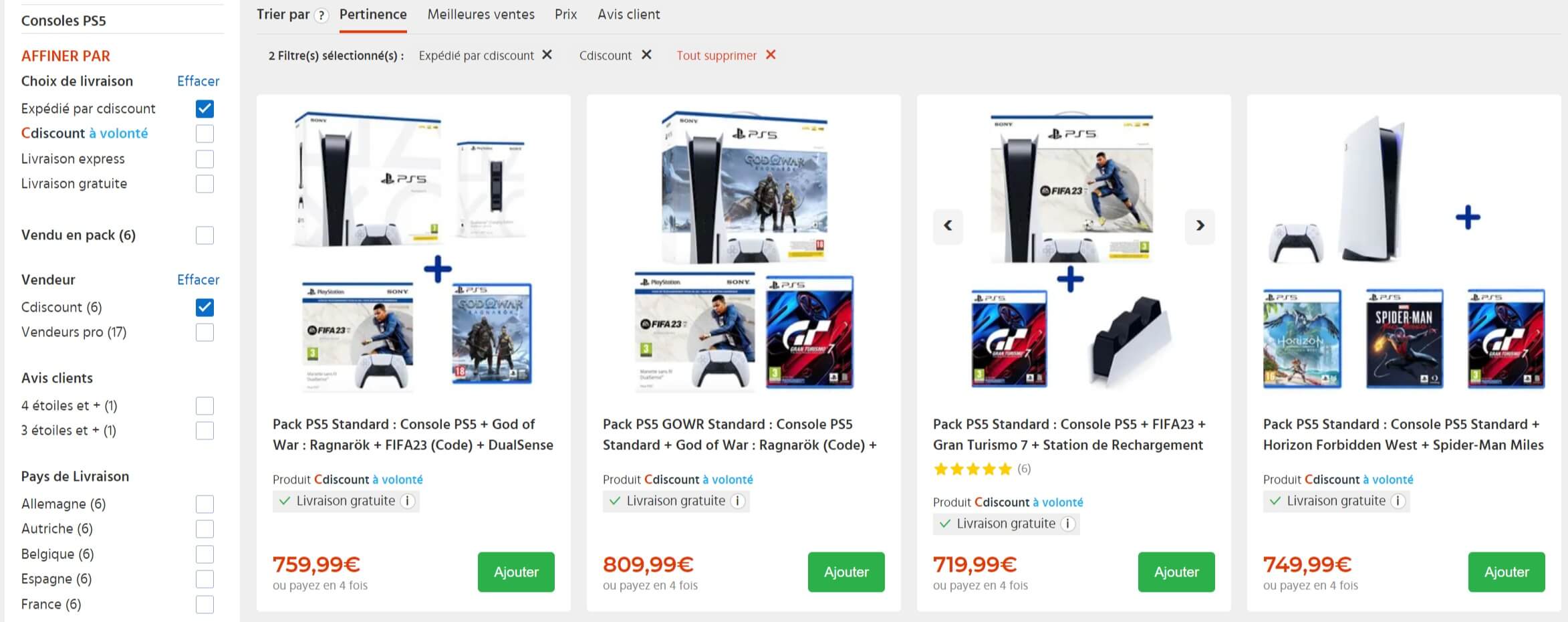
Task: Show previous image of FIFA23 Gran Turismo pack
Action: [948, 225]
